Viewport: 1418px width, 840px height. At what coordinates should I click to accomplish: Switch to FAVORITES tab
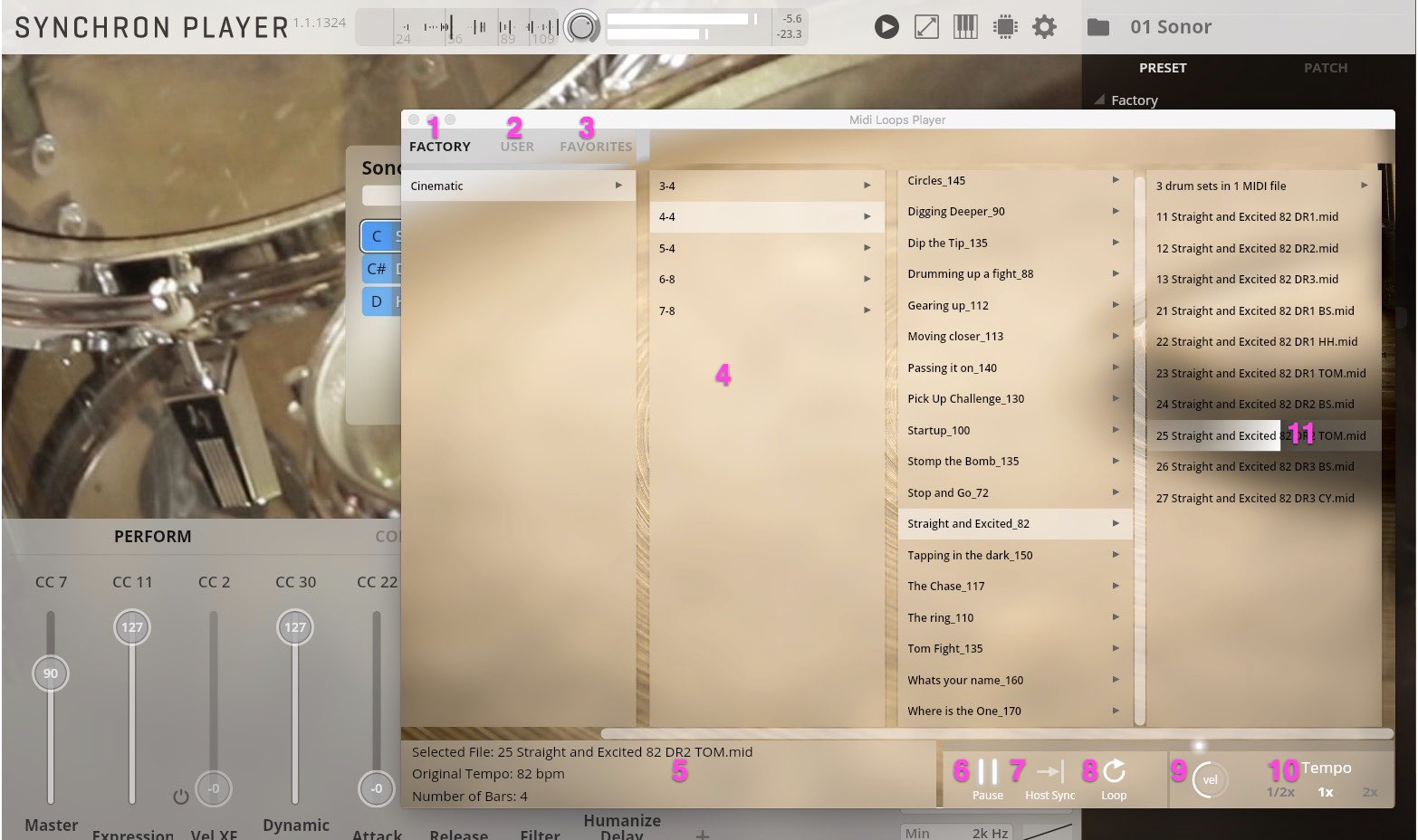596,147
